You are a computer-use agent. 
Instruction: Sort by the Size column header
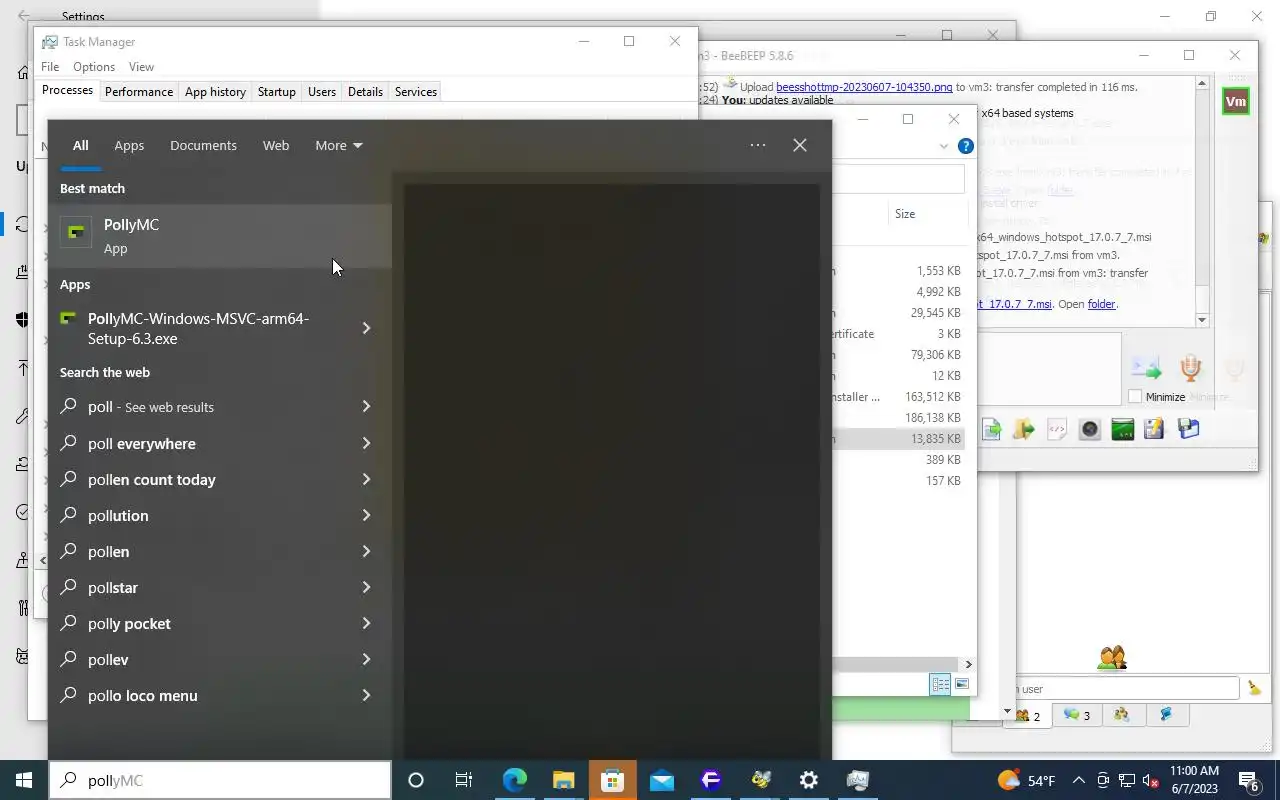(905, 214)
